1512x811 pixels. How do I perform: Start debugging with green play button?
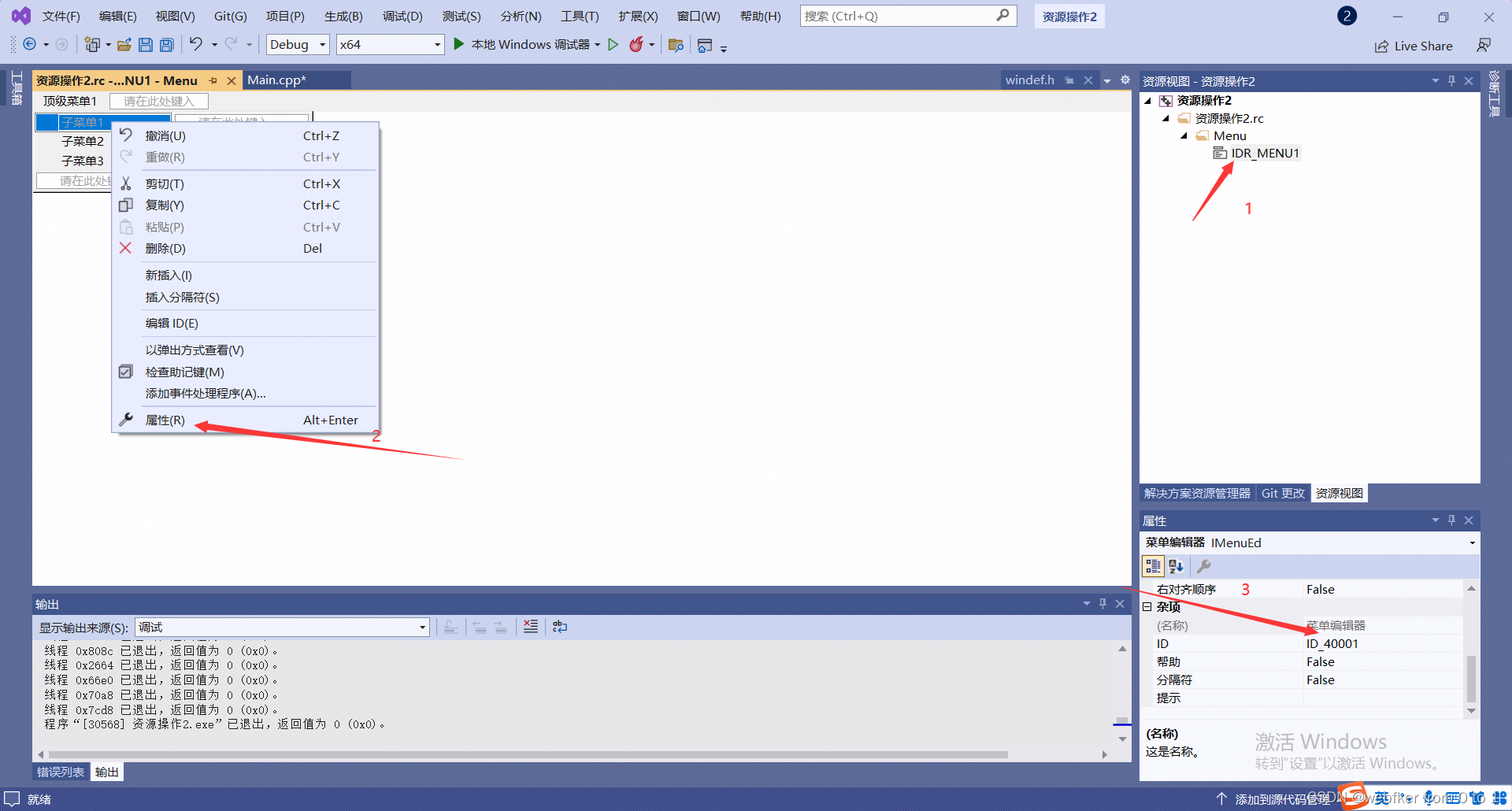coord(458,44)
